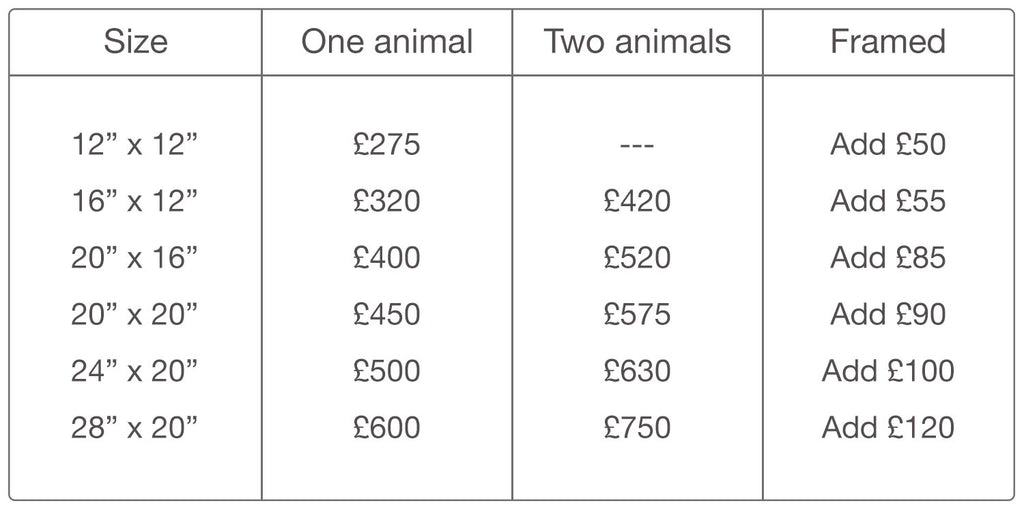Click the Add £85 framed option

coord(888,259)
